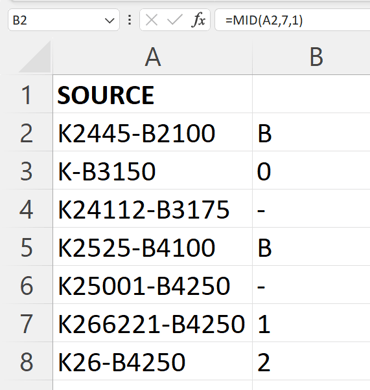Select cell containing K25001-B4250
The width and height of the screenshot is (370, 390).
152,285
